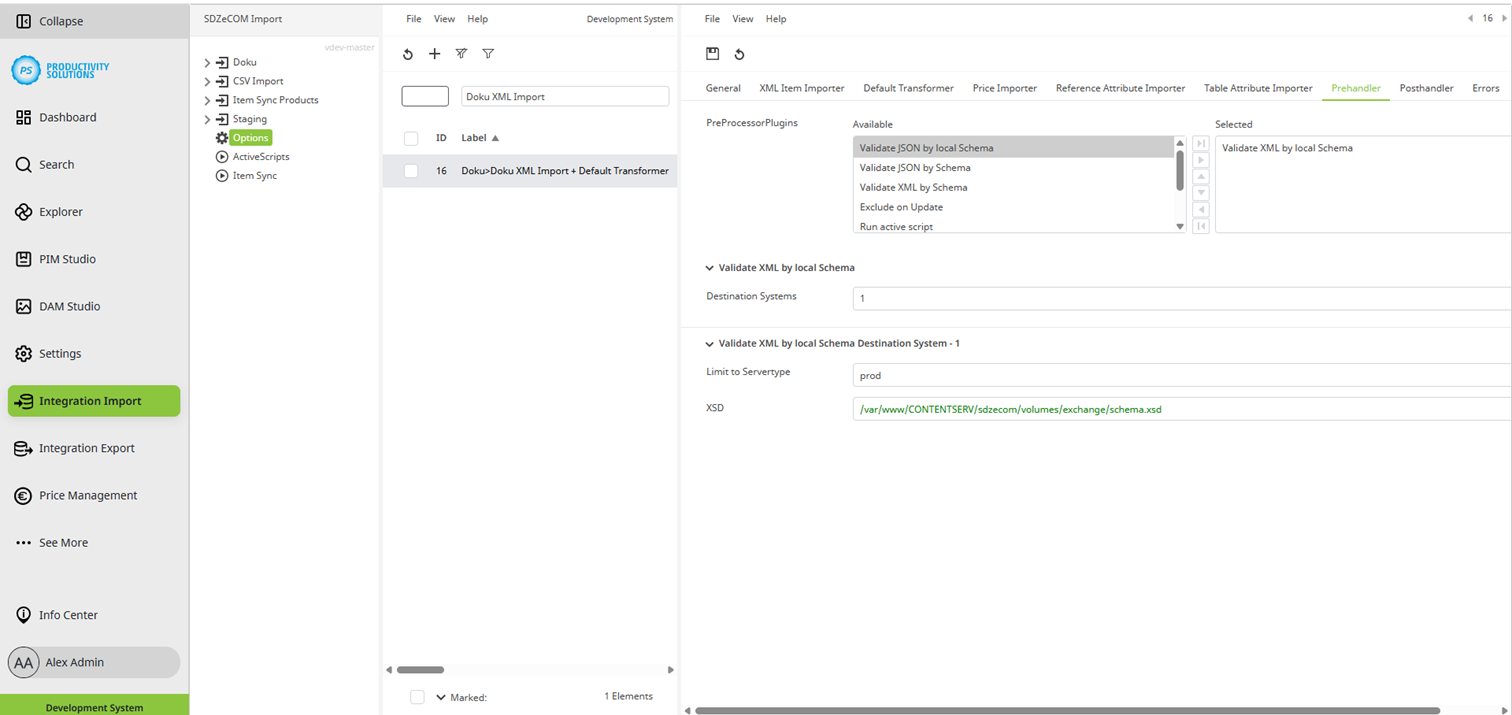Click the Collapse button above the sidebar
Screen dimensions: 1512x715
coord(60,20)
